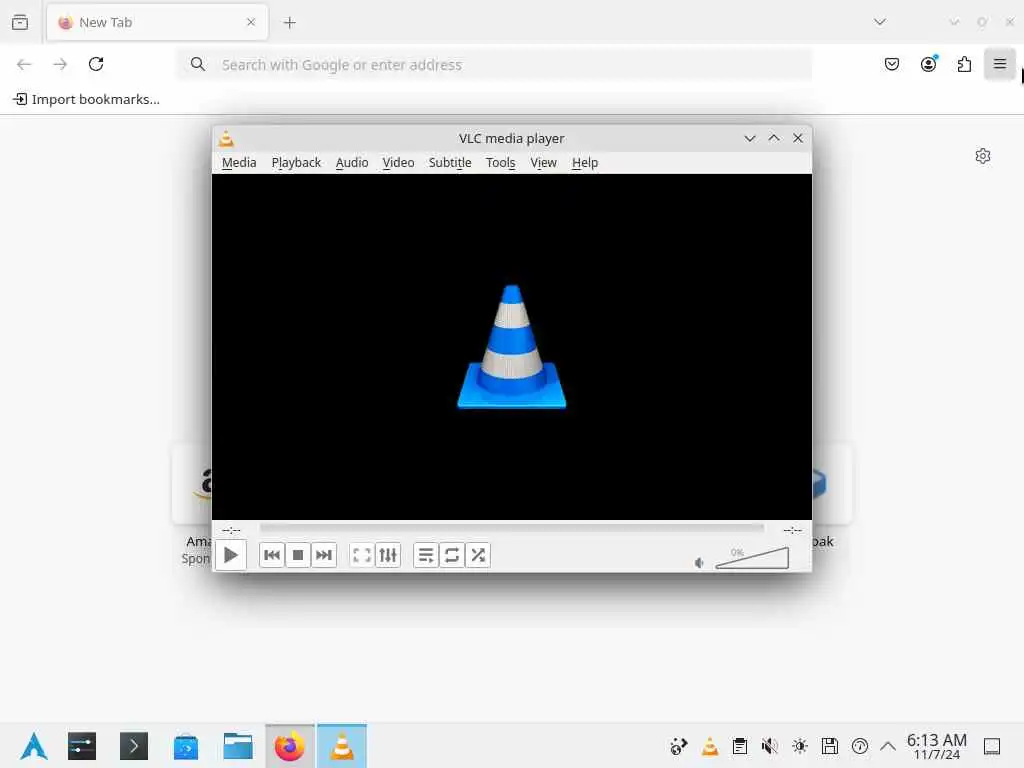Click the muted audio volume tray icon
The width and height of the screenshot is (1024, 768).
(x=770, y=746)
